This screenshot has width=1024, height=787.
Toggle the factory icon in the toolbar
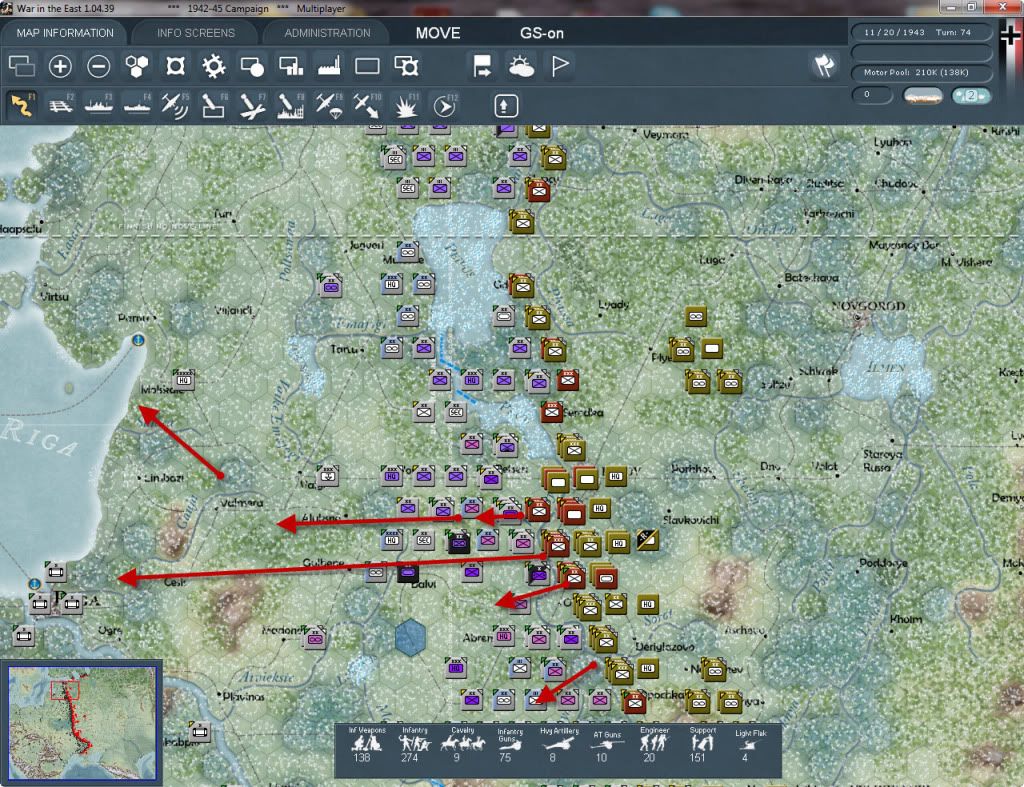pos(329,66)
